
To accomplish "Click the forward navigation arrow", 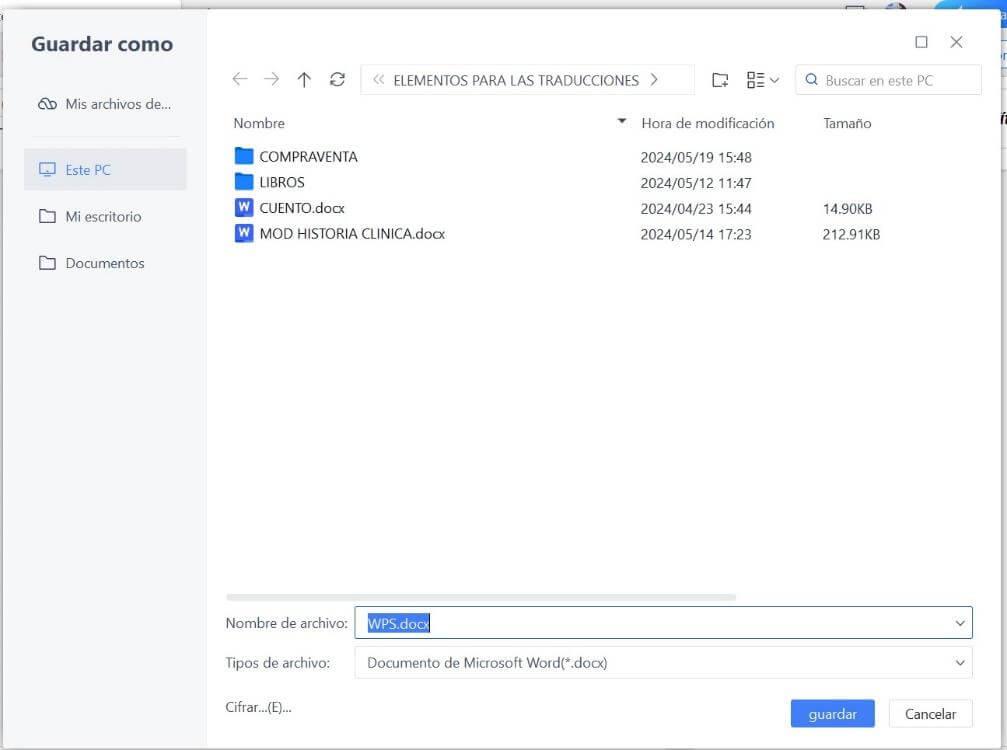I will coord(271,78).
